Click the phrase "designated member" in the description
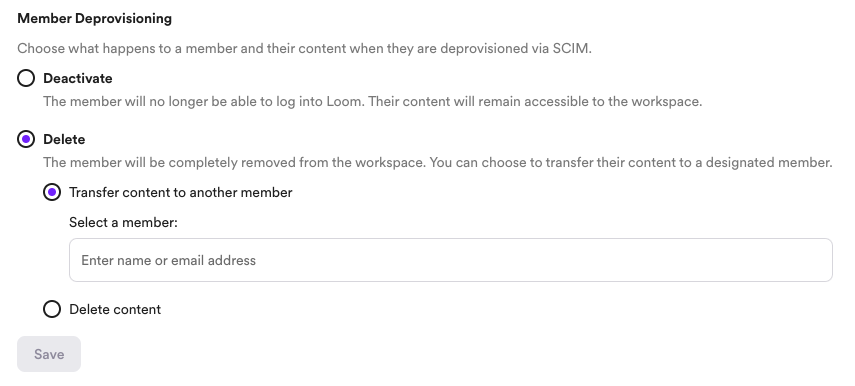 (769, 163)
